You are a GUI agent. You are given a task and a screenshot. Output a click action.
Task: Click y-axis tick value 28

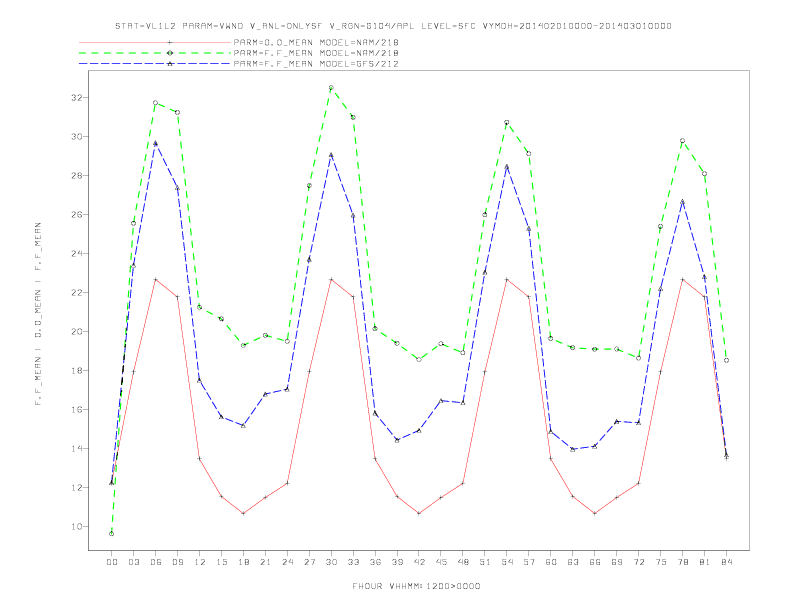click(76, 176)
